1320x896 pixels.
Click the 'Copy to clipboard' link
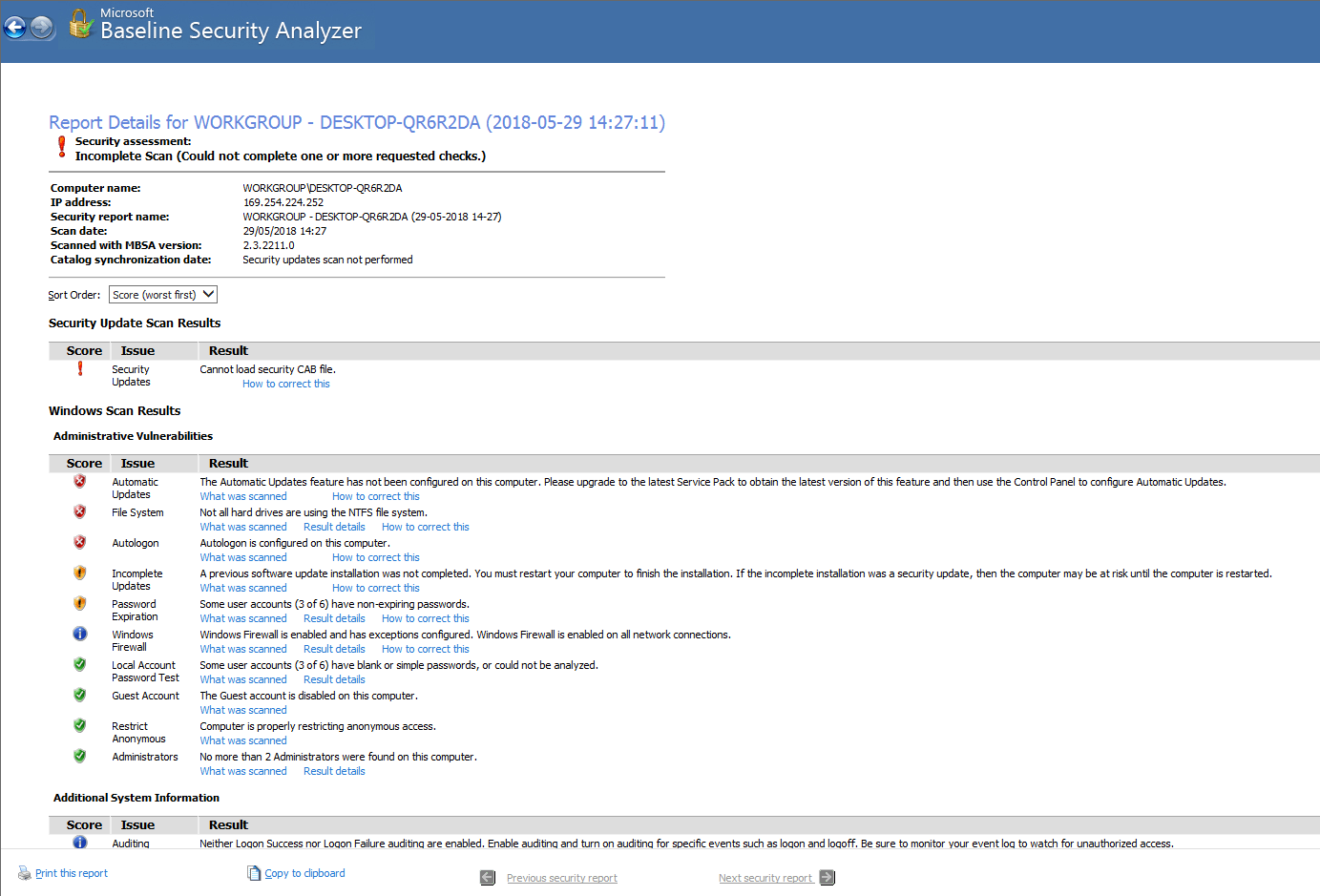(x=305, y=873)
